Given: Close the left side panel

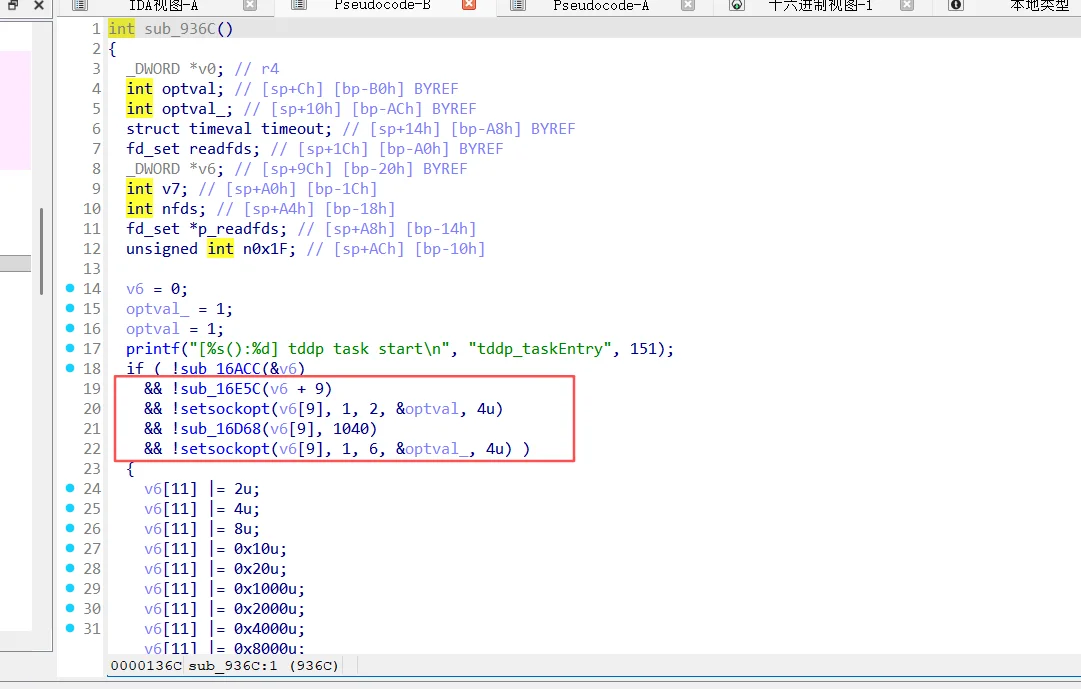Looking at the screenshot, I should [39, 5].
